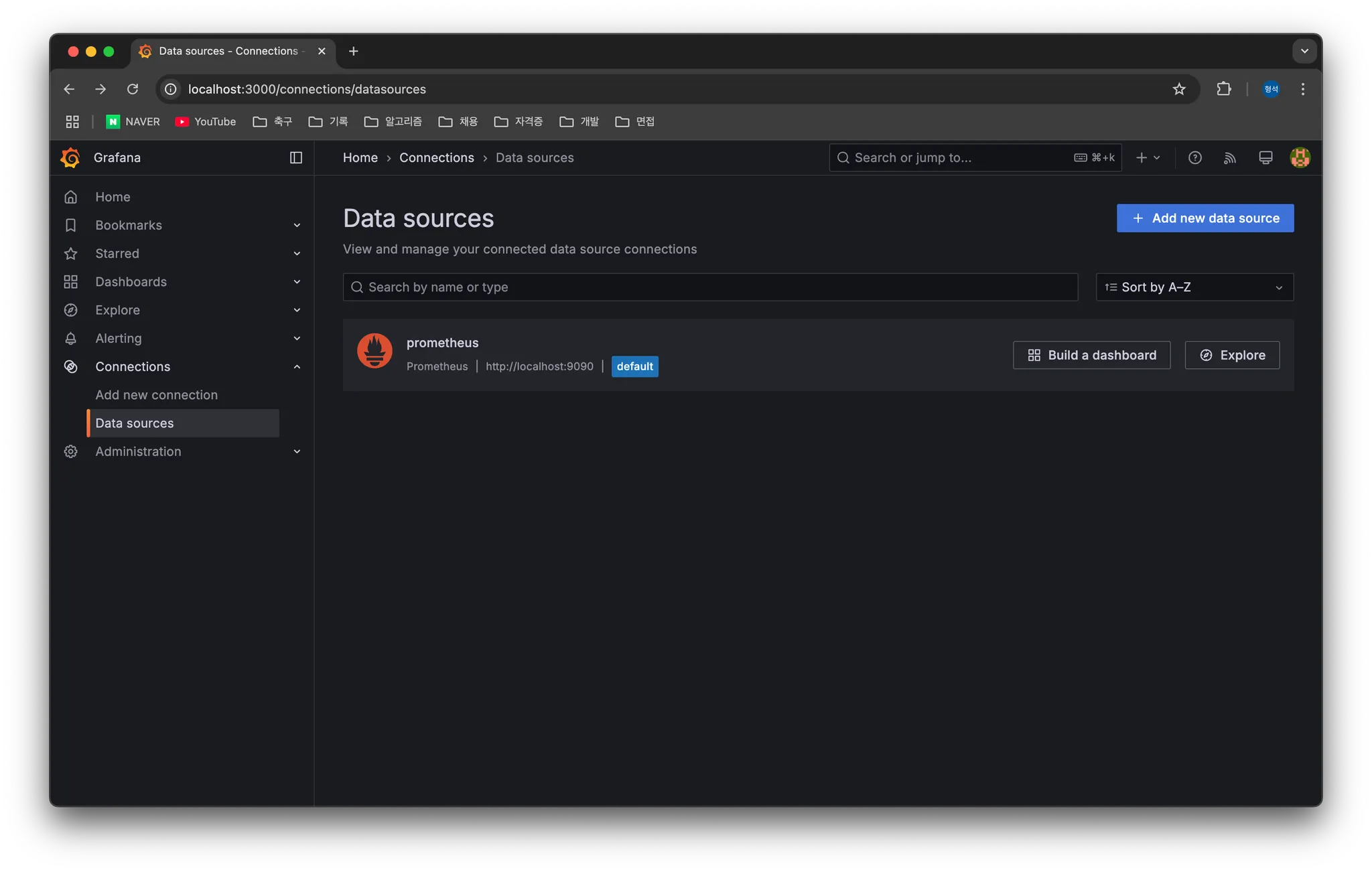Open the help question mark icon
The height and width of the screenshot is (872, 1372).
click(1194, 157)
